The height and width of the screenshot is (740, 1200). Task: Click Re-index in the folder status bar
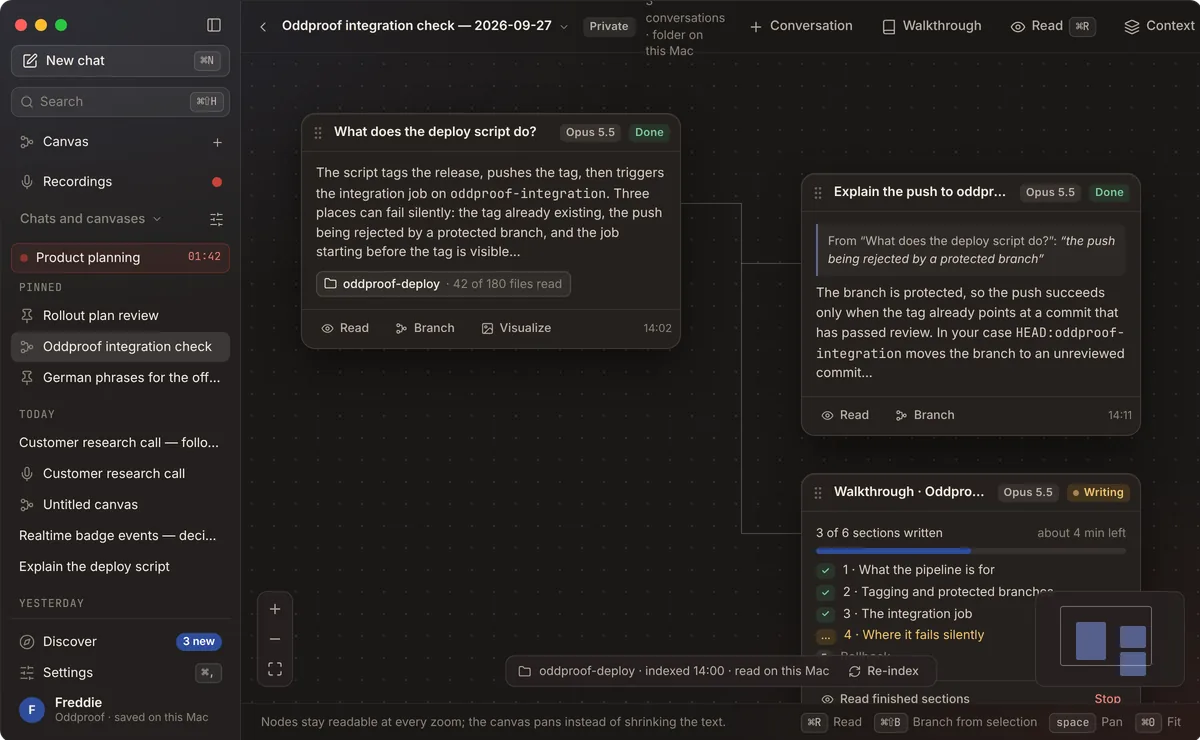tap(885, 671)
